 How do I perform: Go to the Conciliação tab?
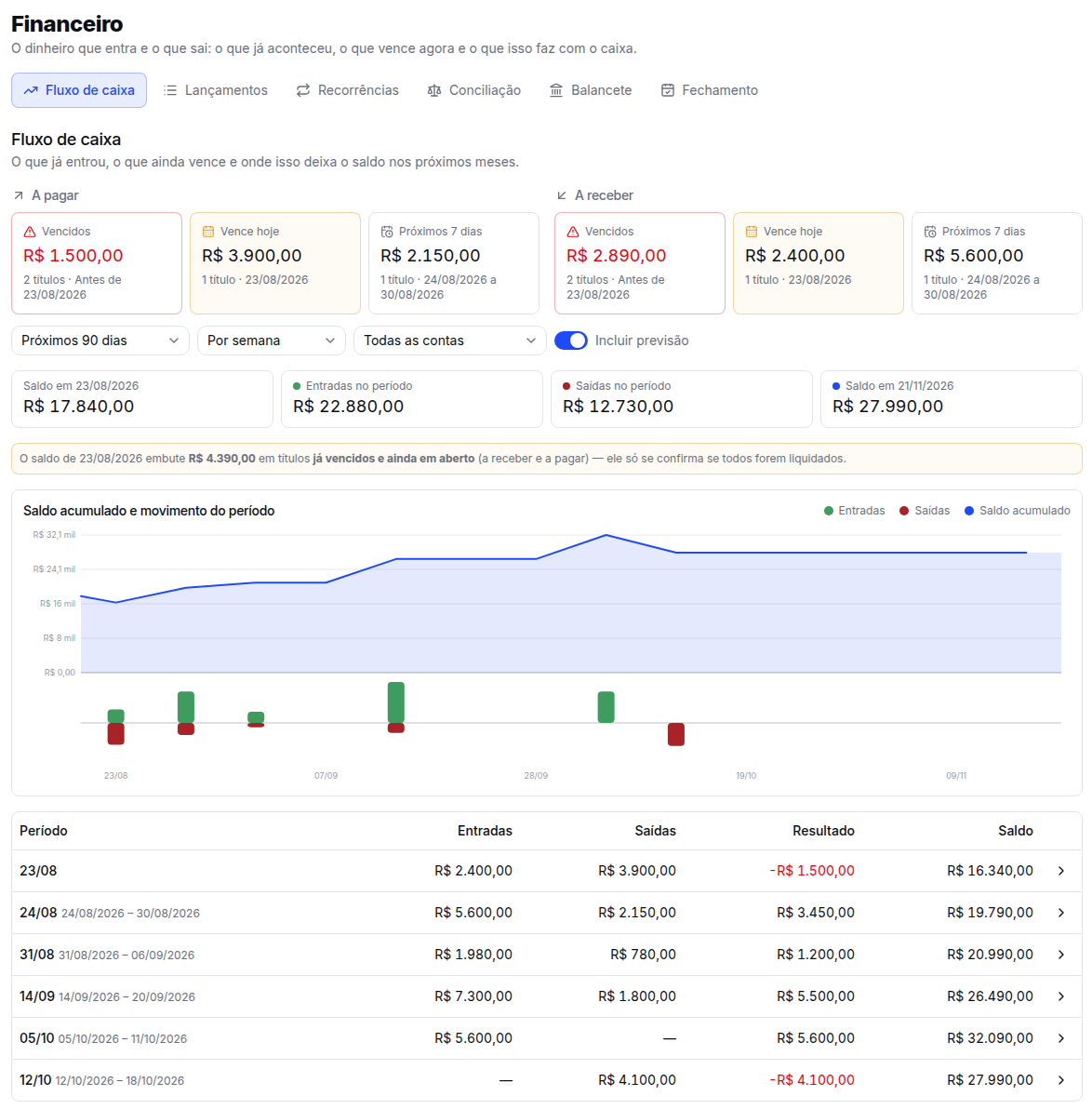(473, 90)
